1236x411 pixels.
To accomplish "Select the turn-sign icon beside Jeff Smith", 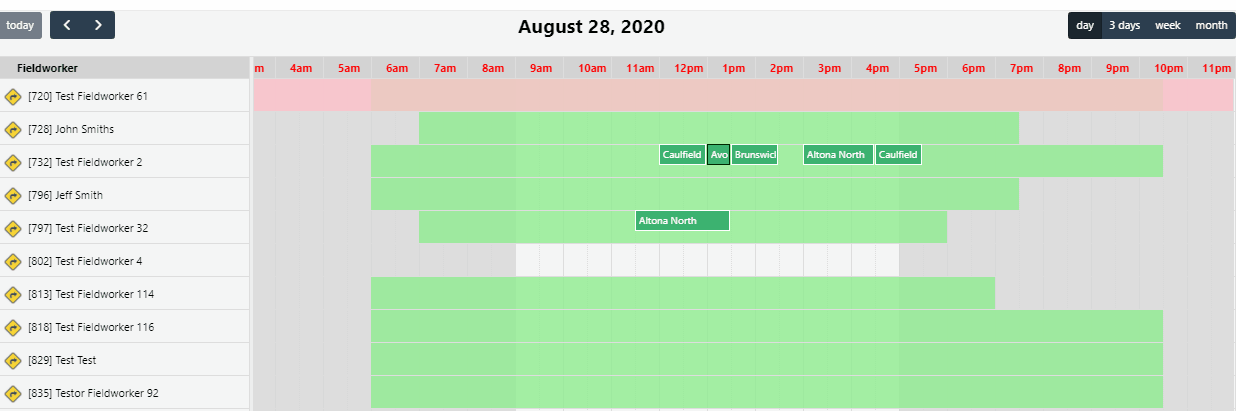I will point(13,195).
